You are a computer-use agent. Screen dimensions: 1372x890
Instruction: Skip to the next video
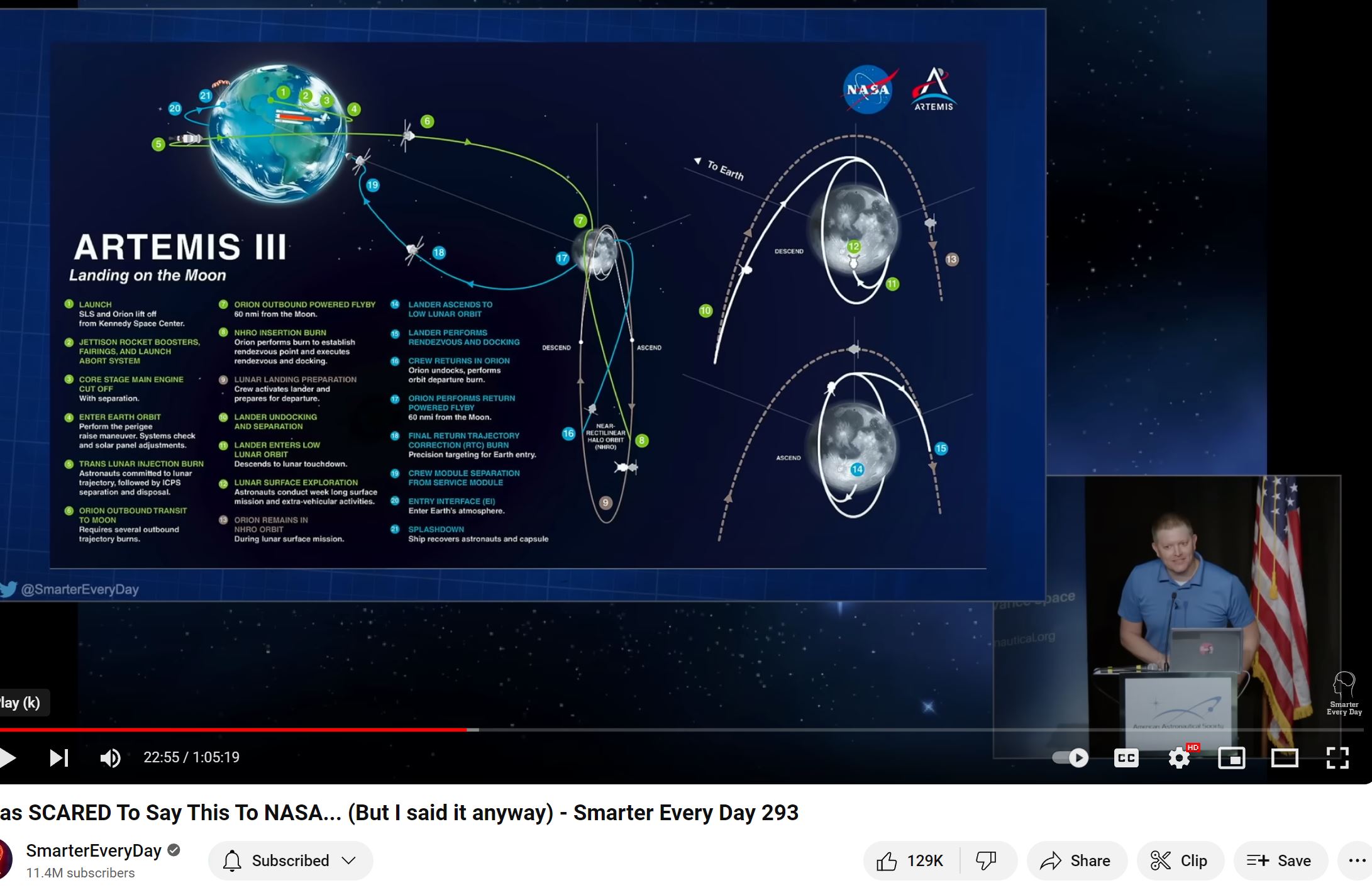[59, 757]
